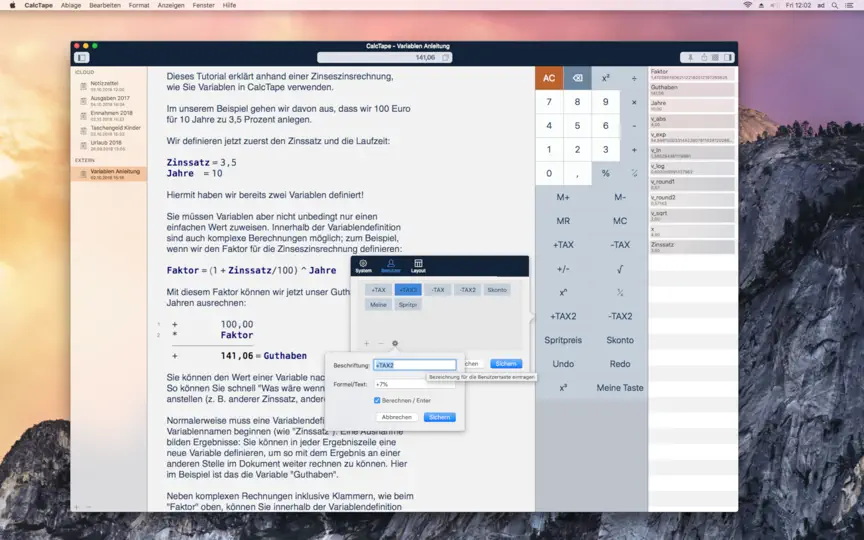Toggle the keypad grid icon in toolbar
The height and width of the screenshot is (540, 864).
pos(715,57)
